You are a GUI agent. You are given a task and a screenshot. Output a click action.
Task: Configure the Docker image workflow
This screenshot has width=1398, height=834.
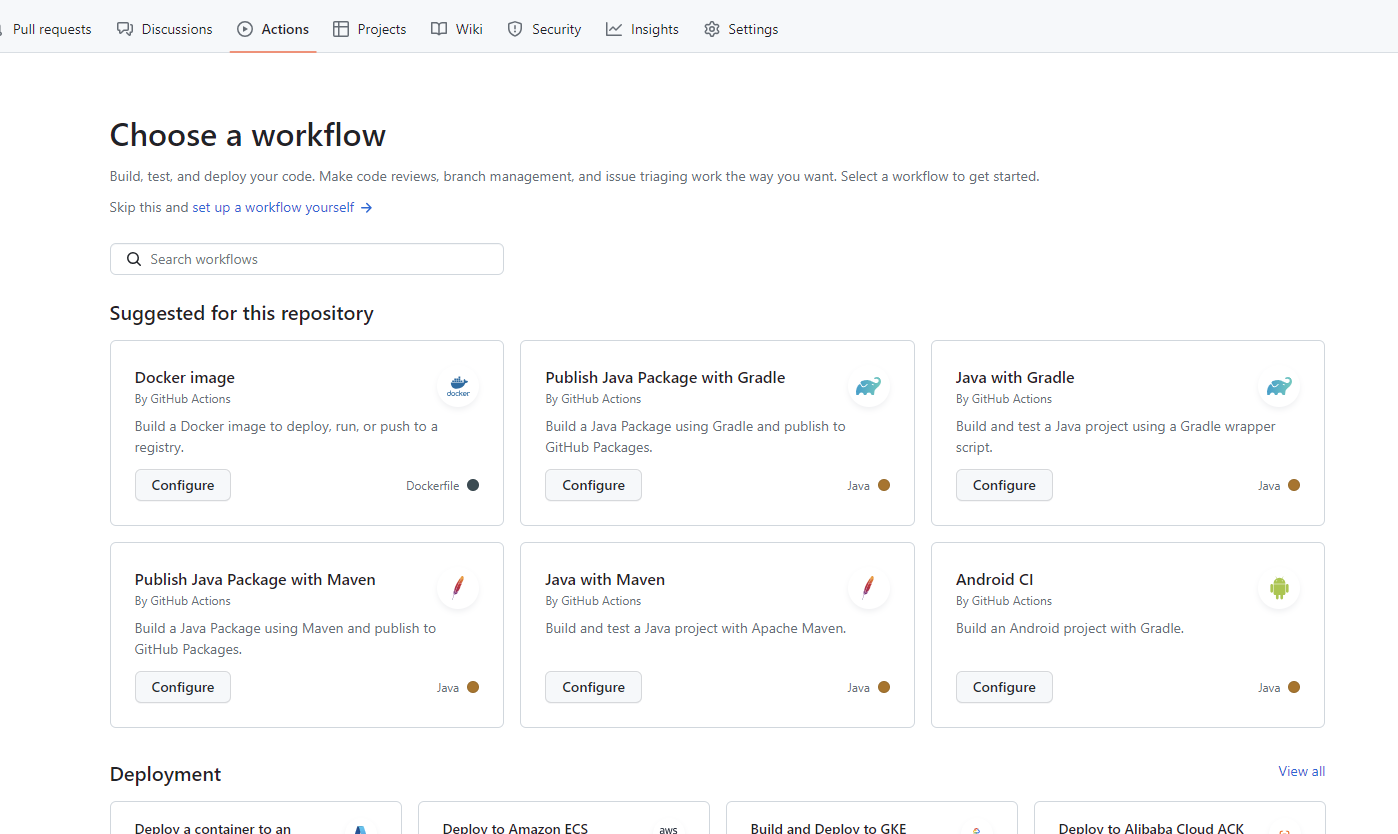(183, 485)
